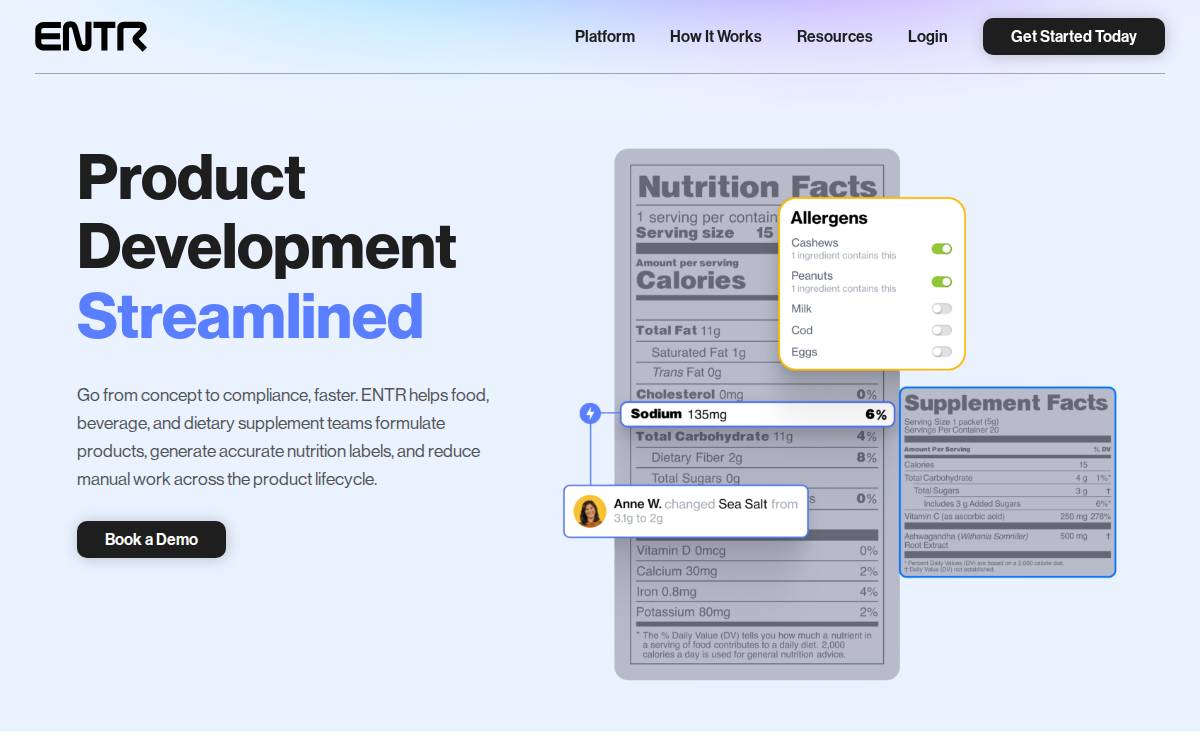Click the Book a Demo button
Viewport: 1200px width, 750px height.
click(x=151, y=539)
